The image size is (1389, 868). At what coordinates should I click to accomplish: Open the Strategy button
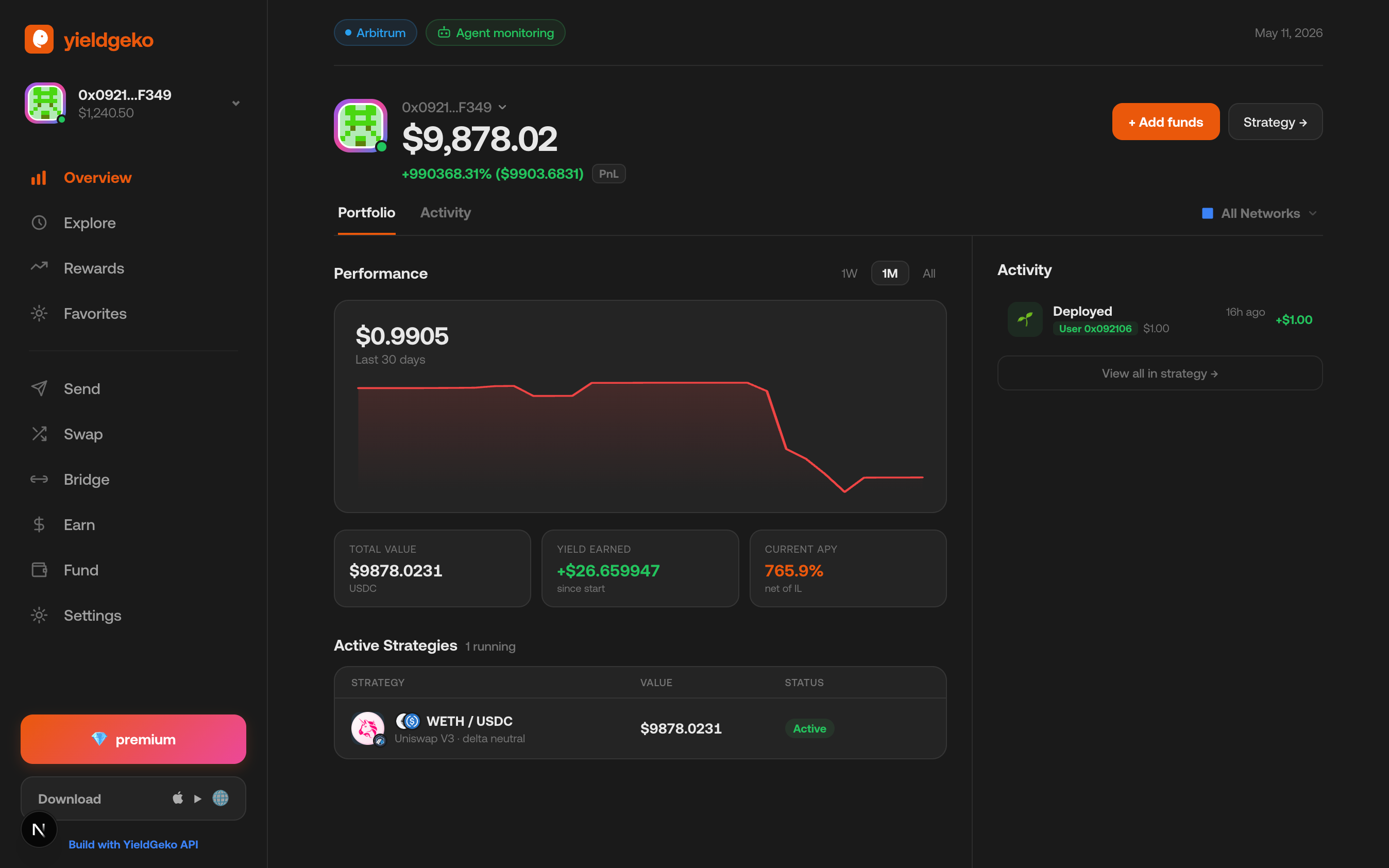[x=1275, y=122]
